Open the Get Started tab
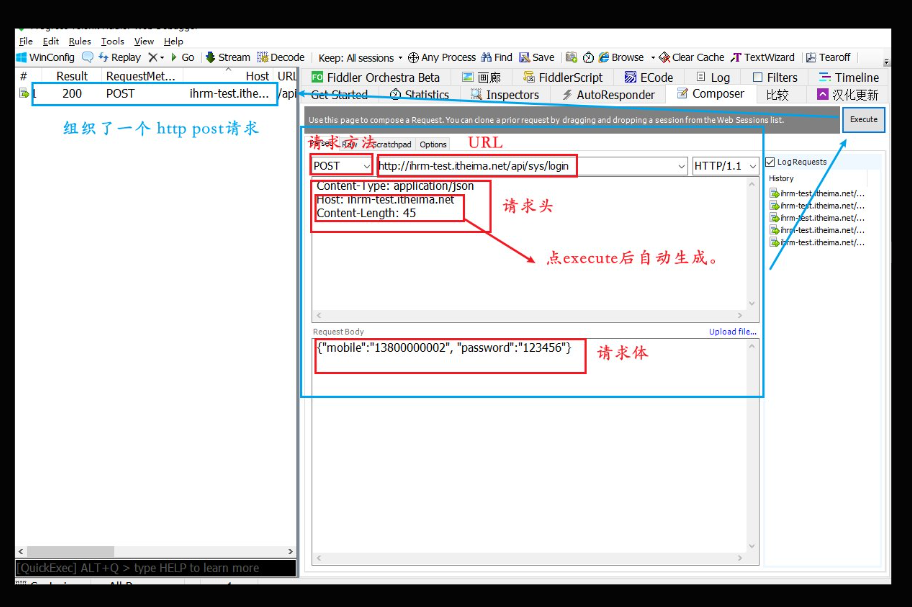Screen dimensions: 912x607 339,95
